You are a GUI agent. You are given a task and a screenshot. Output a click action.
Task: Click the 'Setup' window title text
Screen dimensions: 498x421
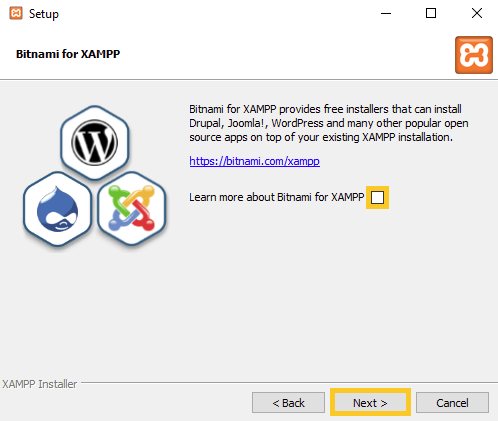pyautogui.click(x=44, y=14)
